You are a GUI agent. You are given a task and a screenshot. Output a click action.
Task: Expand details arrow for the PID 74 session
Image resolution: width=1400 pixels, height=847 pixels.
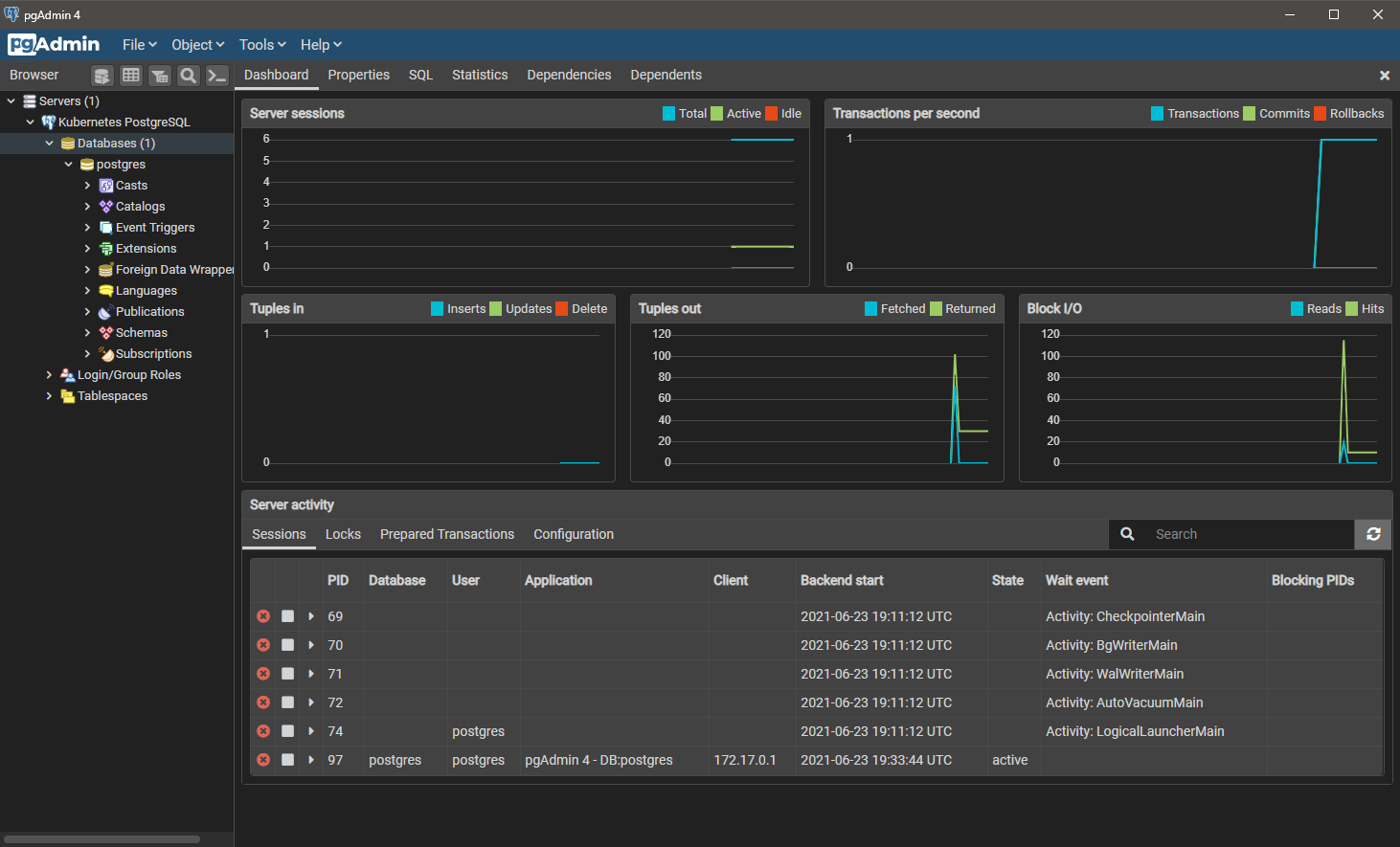click(310, 731)
